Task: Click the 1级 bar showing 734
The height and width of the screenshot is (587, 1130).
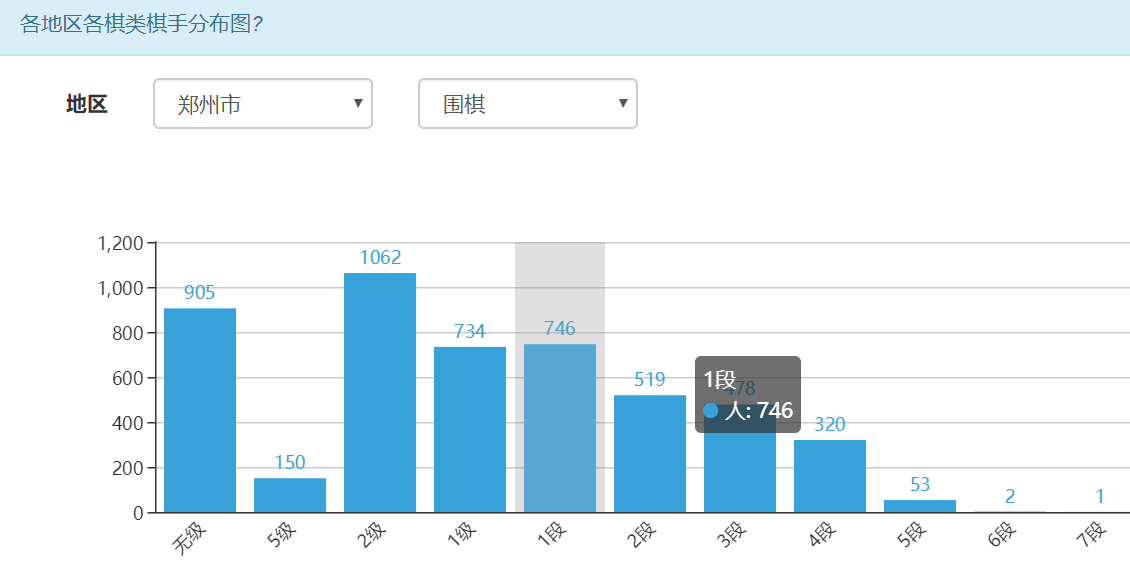Action: tap(470, 429)
